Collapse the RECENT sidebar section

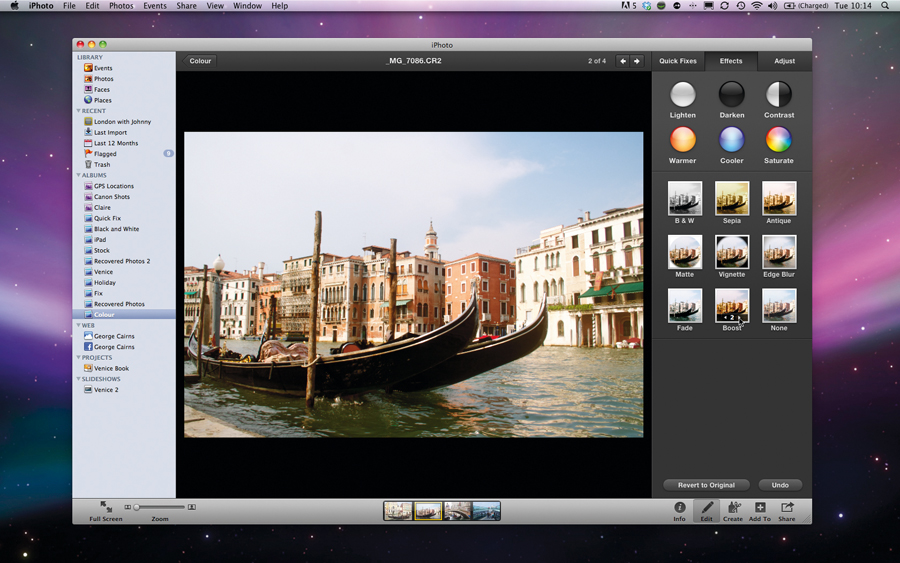pyautogui.click(x=79, y=111)
